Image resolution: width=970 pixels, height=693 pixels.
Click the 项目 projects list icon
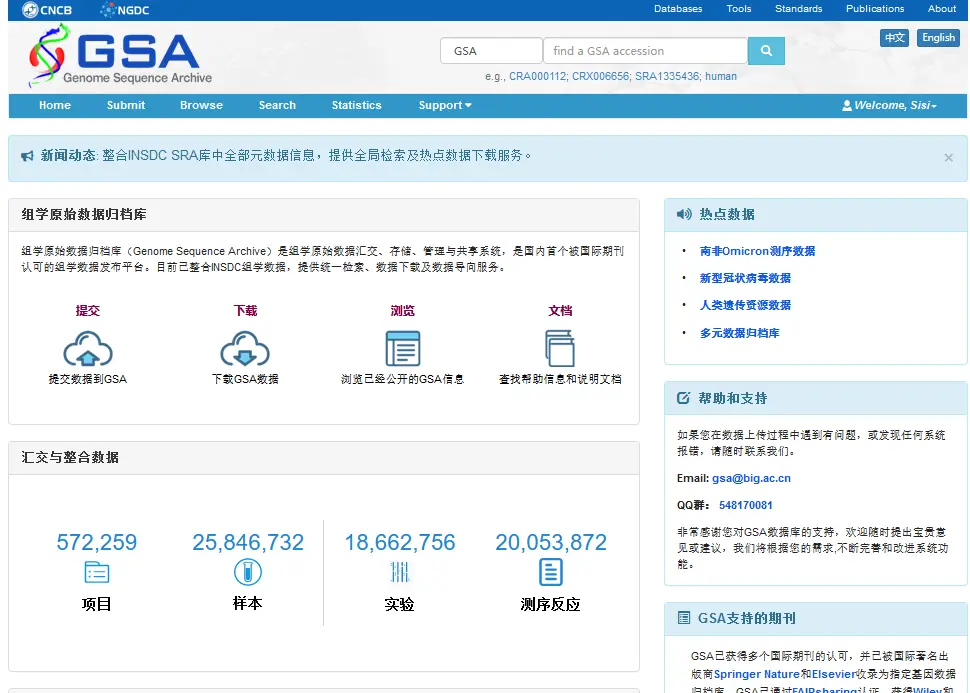coord(96,572)
